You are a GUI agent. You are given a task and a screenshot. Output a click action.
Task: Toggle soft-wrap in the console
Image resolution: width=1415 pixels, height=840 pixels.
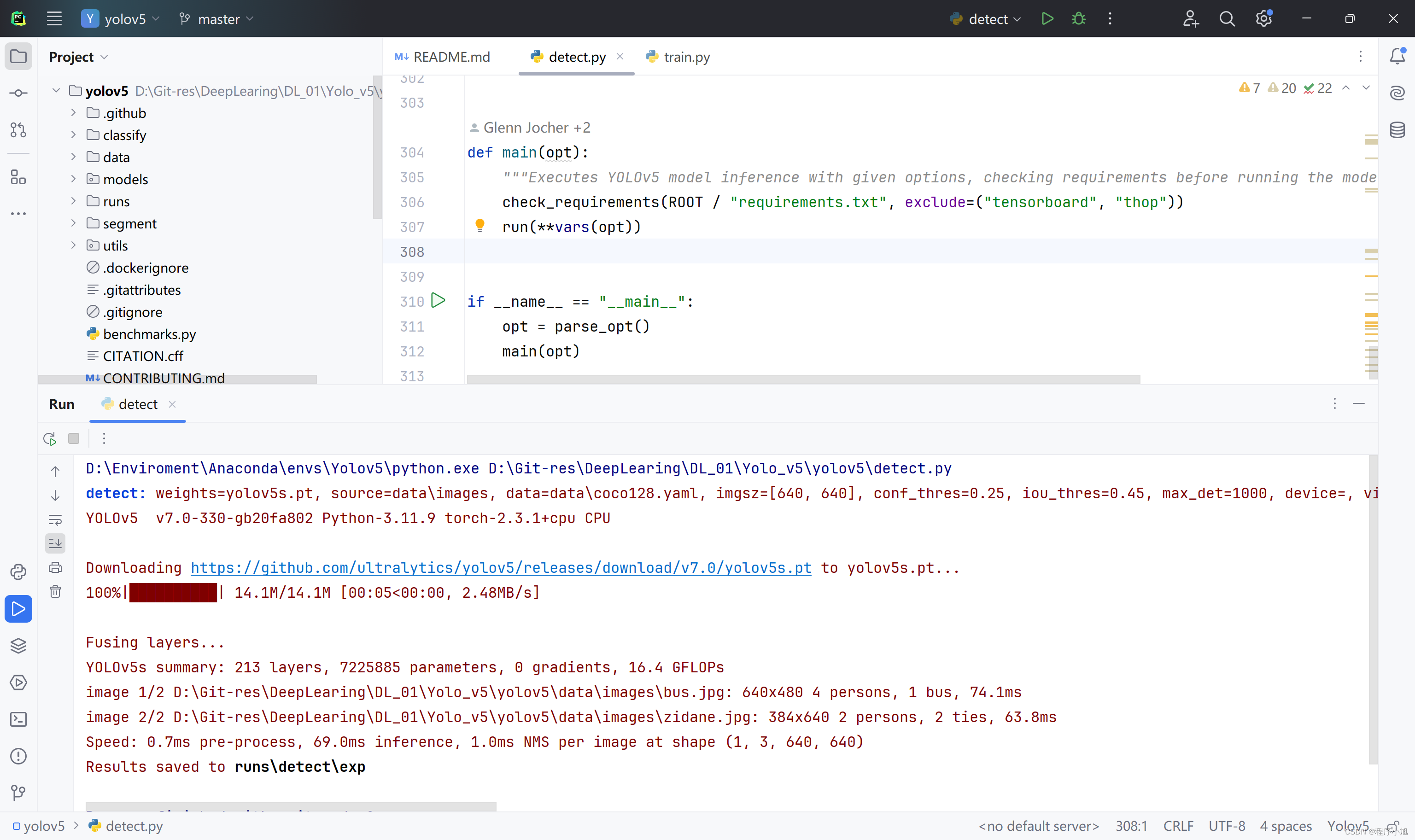click(55, 519)
